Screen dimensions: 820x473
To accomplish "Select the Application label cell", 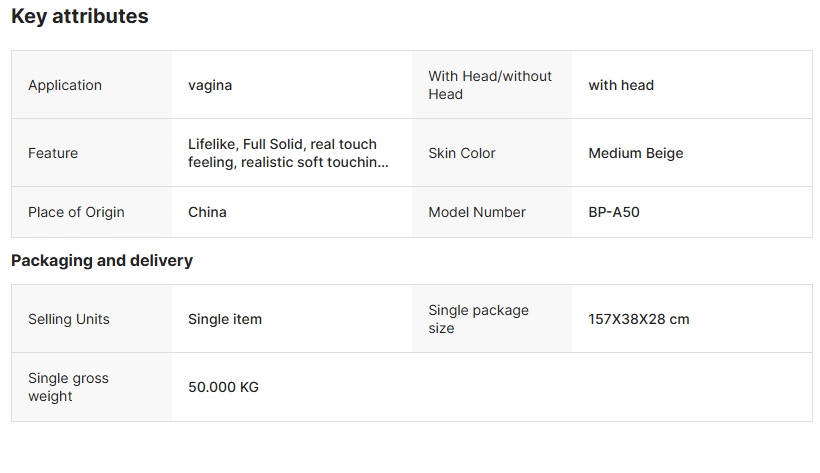I will pos(65,85).
